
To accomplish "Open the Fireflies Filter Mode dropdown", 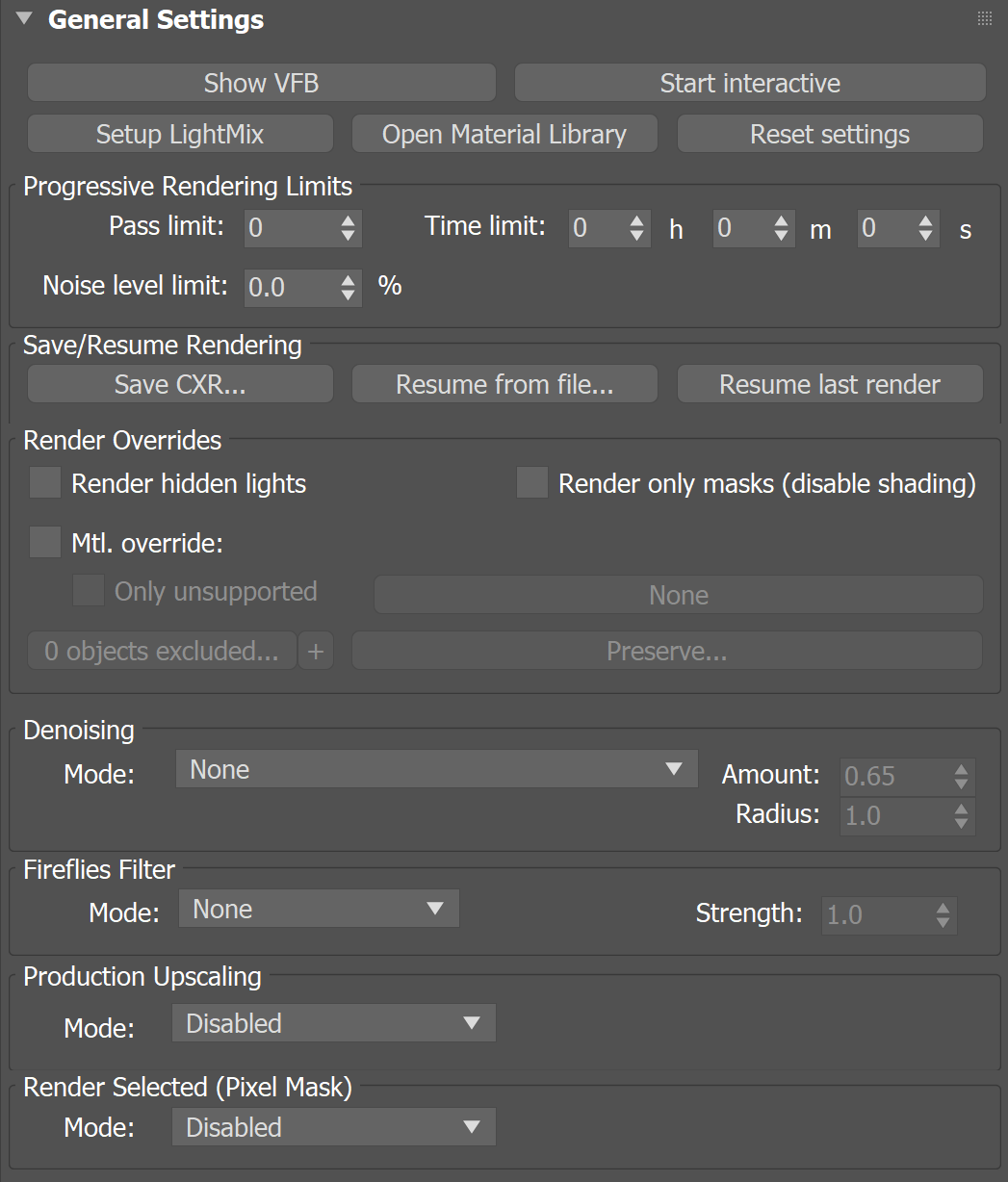I will pyautogui.click(x=319, y=909).
